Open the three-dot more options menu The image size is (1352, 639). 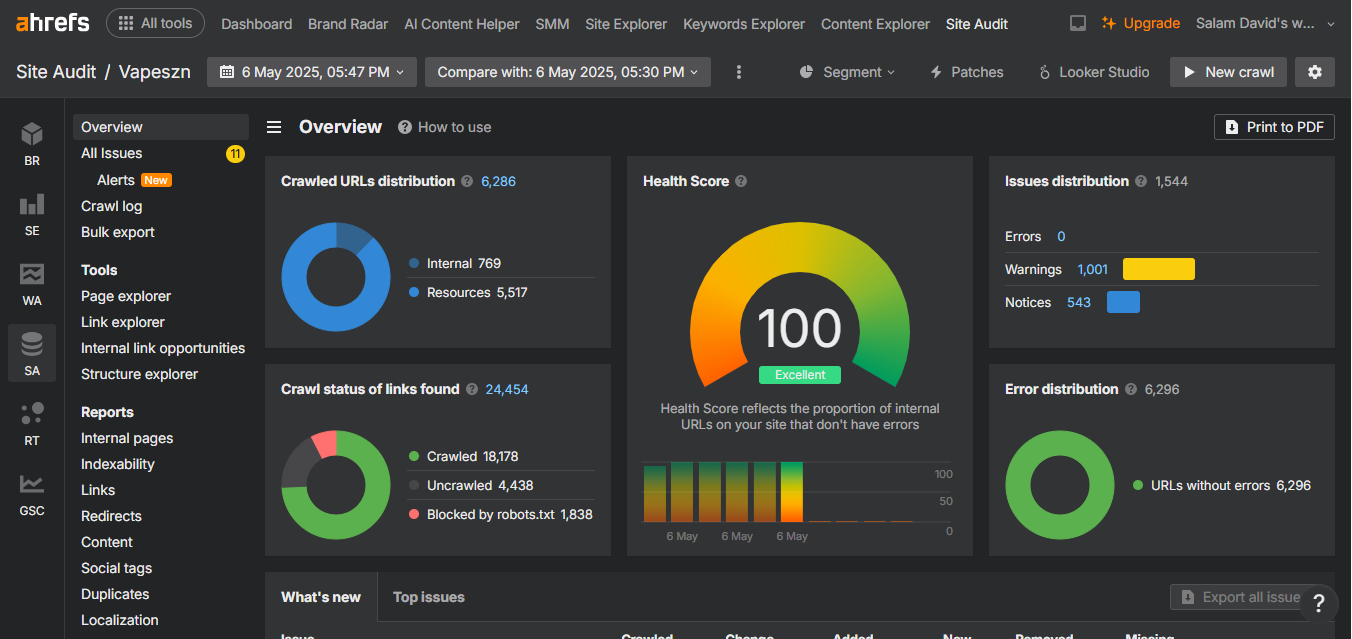tap(739, 72)
